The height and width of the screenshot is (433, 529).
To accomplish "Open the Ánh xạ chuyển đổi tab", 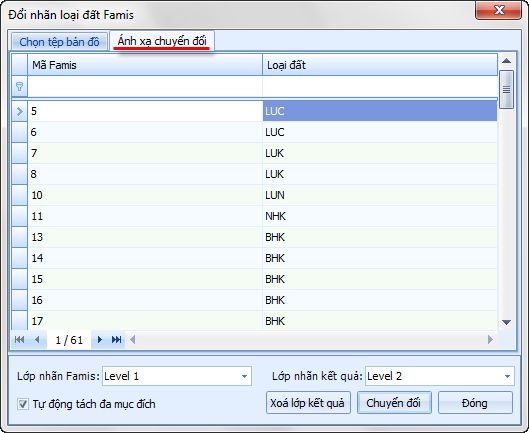I will click(162, 41).
